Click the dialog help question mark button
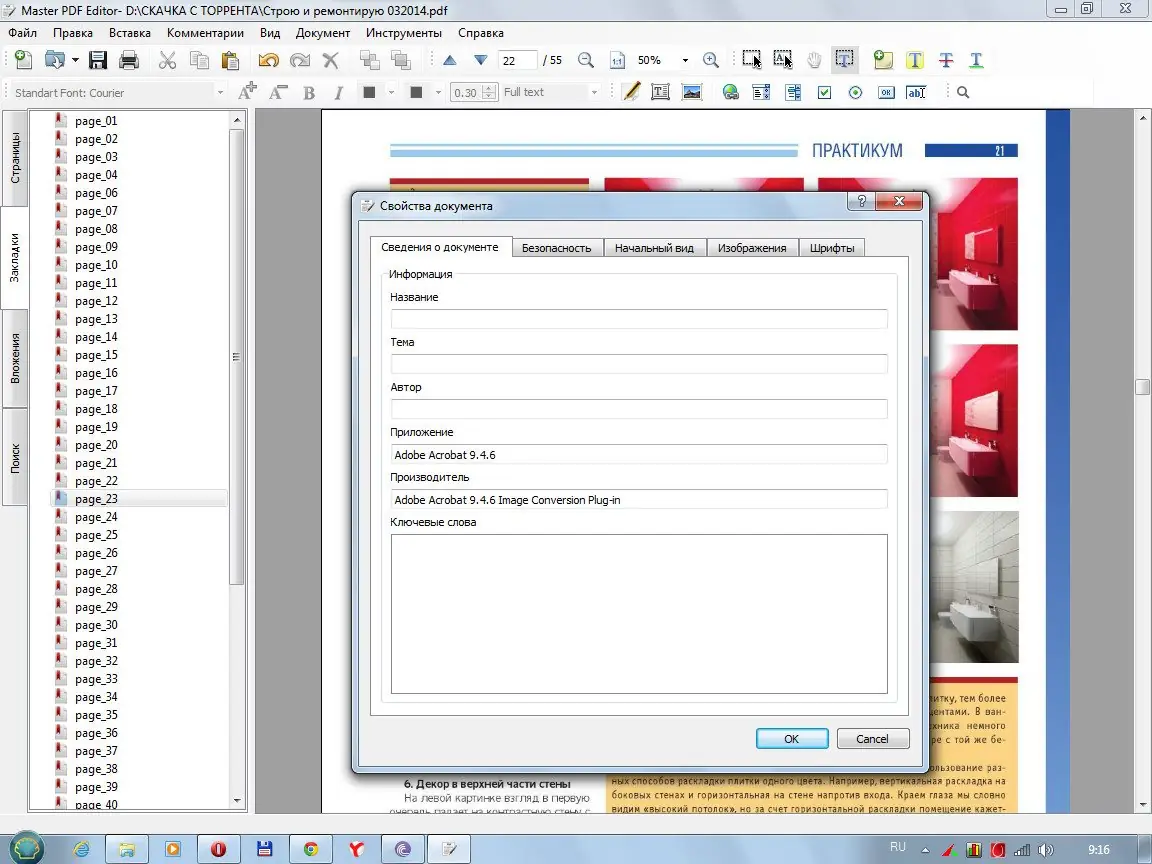 tap(862, 201)
